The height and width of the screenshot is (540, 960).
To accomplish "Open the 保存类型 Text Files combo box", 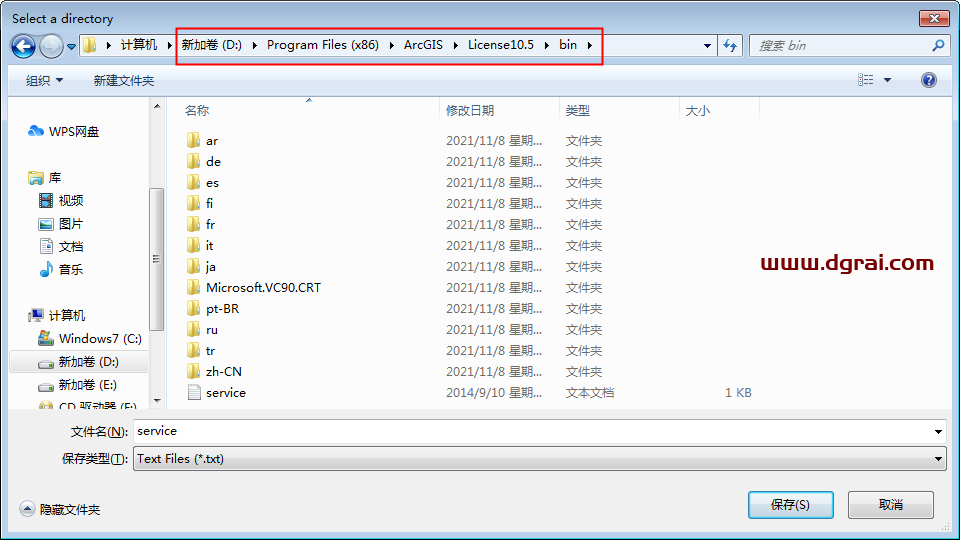I will [x=539, y=459].
